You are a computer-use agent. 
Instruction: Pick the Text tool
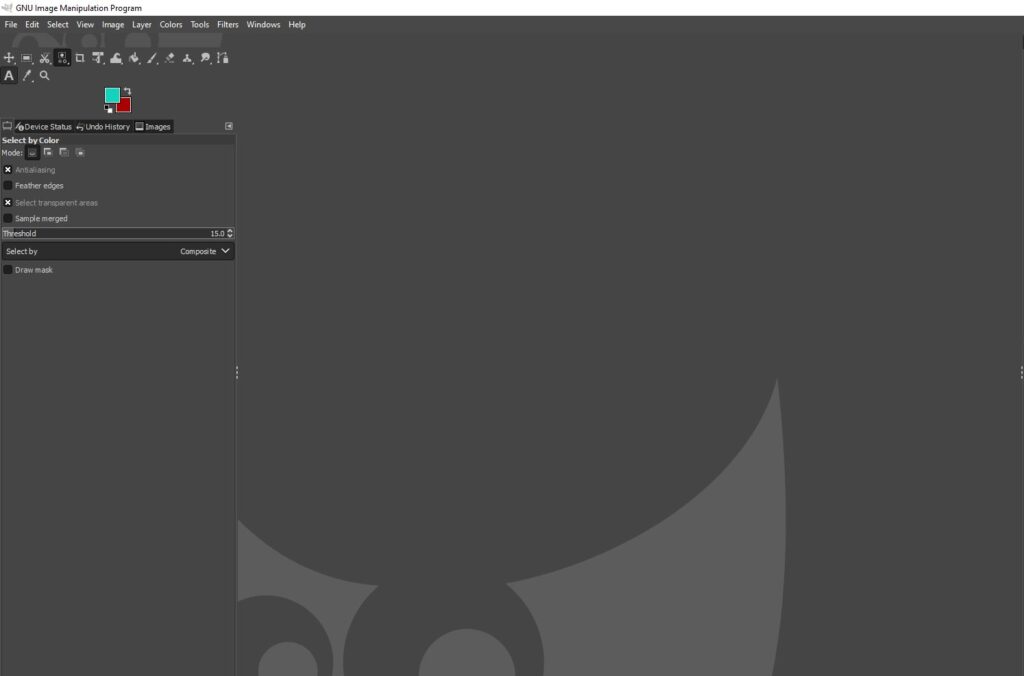[x=9, y=76]
